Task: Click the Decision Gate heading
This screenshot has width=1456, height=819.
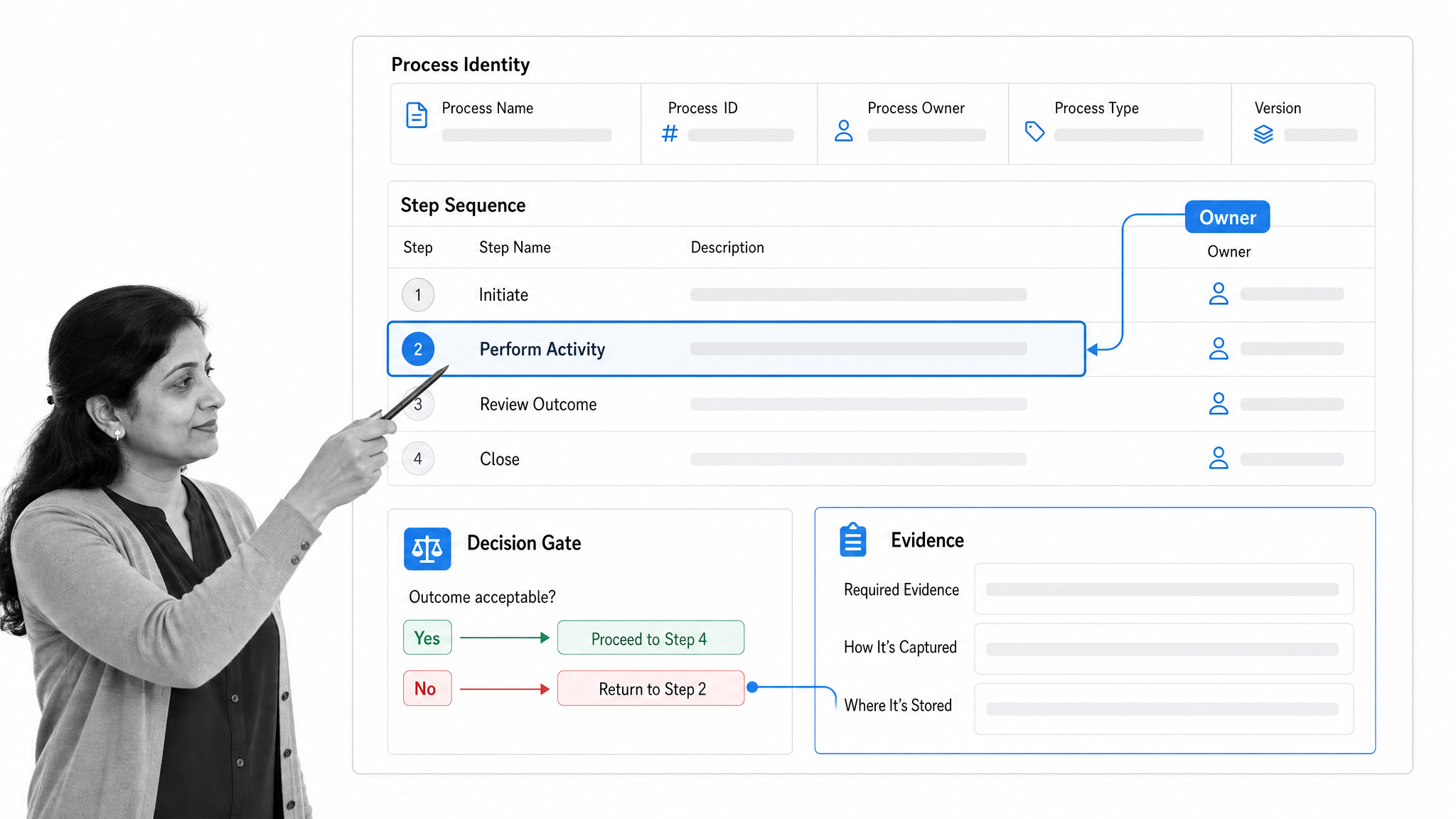Action: (x=524, y=543)
